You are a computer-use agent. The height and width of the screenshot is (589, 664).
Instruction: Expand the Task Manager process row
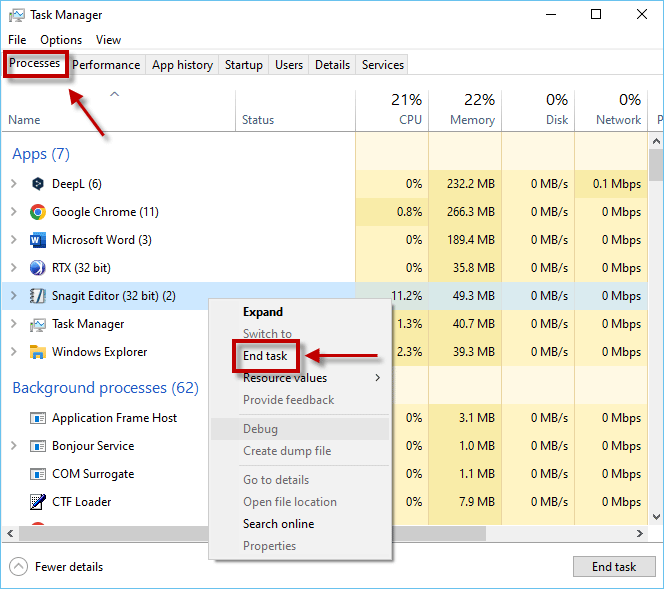[14, 324]
